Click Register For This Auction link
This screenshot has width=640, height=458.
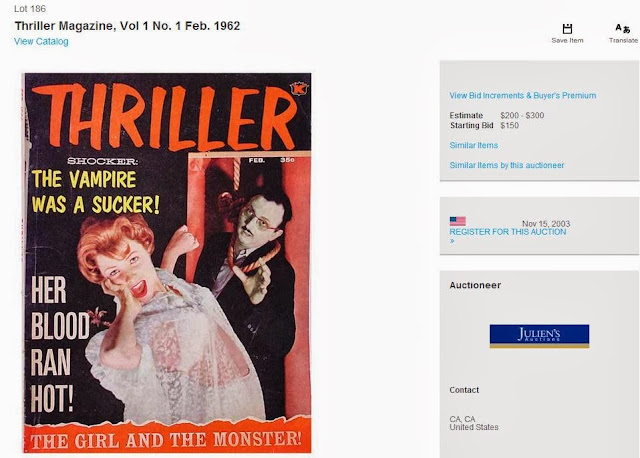(x=508, y=232)
